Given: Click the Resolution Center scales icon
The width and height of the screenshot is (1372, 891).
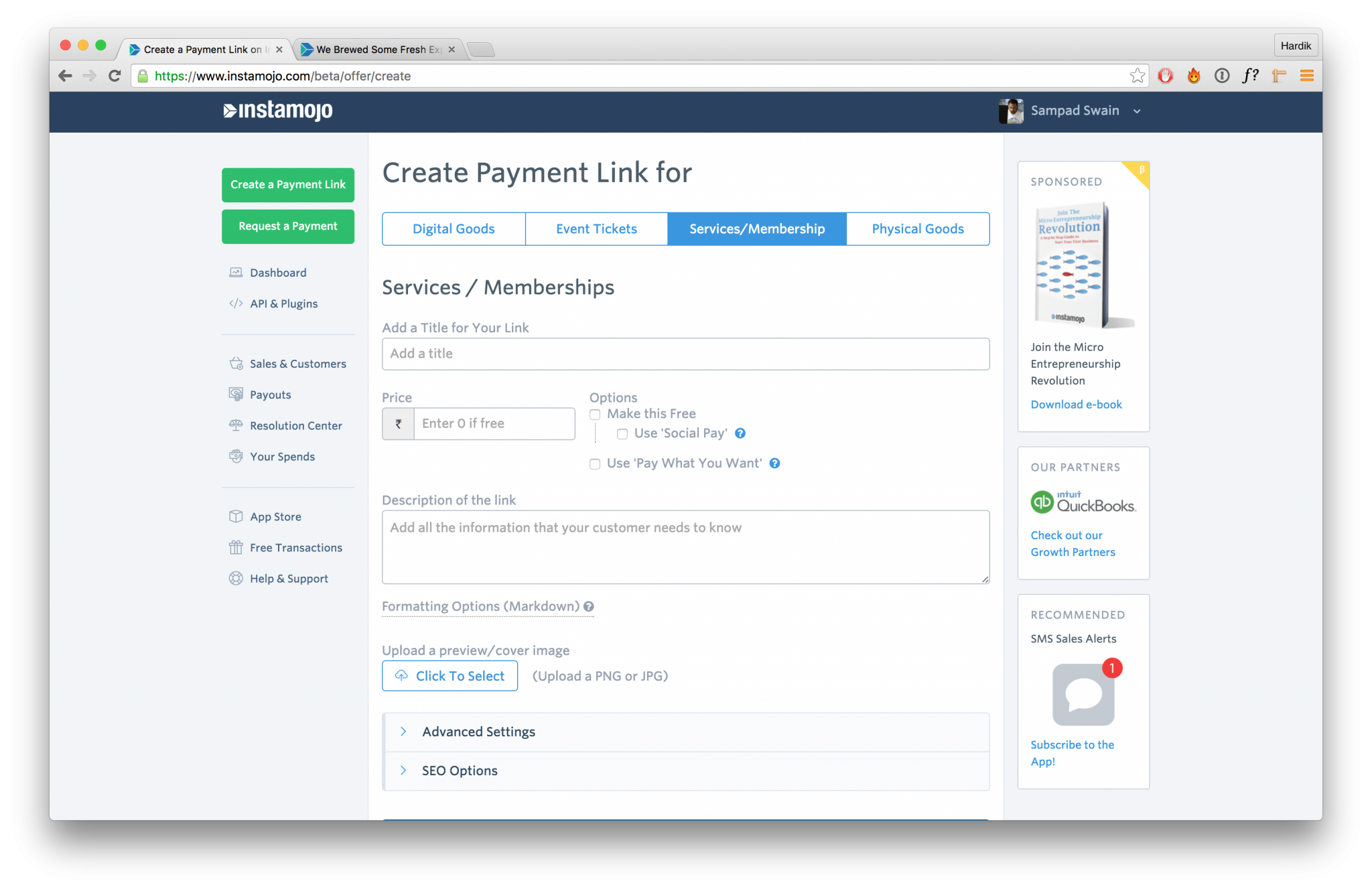Looking at the screenshot, I should click(x=236, y=425).
